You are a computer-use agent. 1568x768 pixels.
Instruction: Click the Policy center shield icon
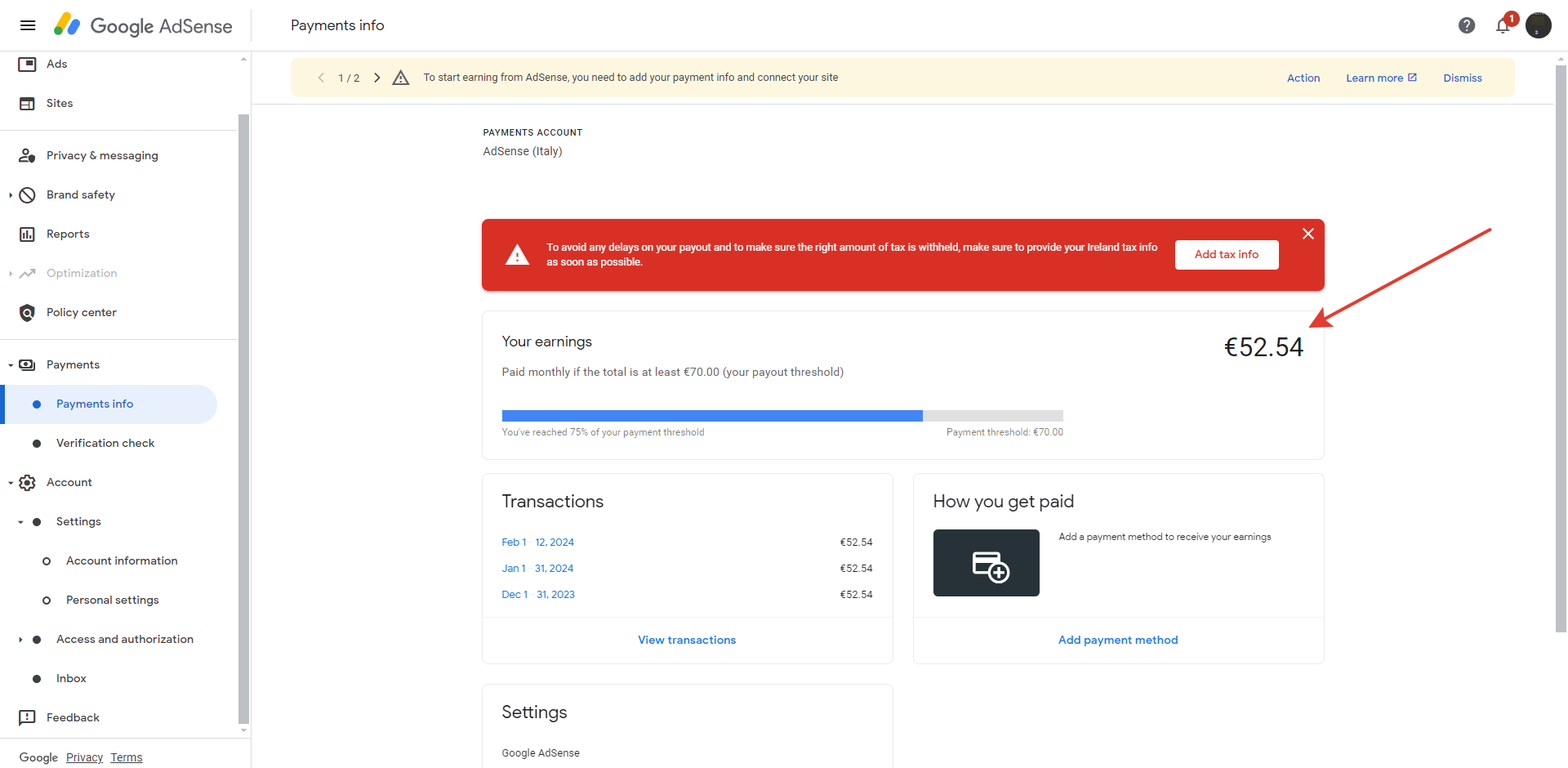27,312
